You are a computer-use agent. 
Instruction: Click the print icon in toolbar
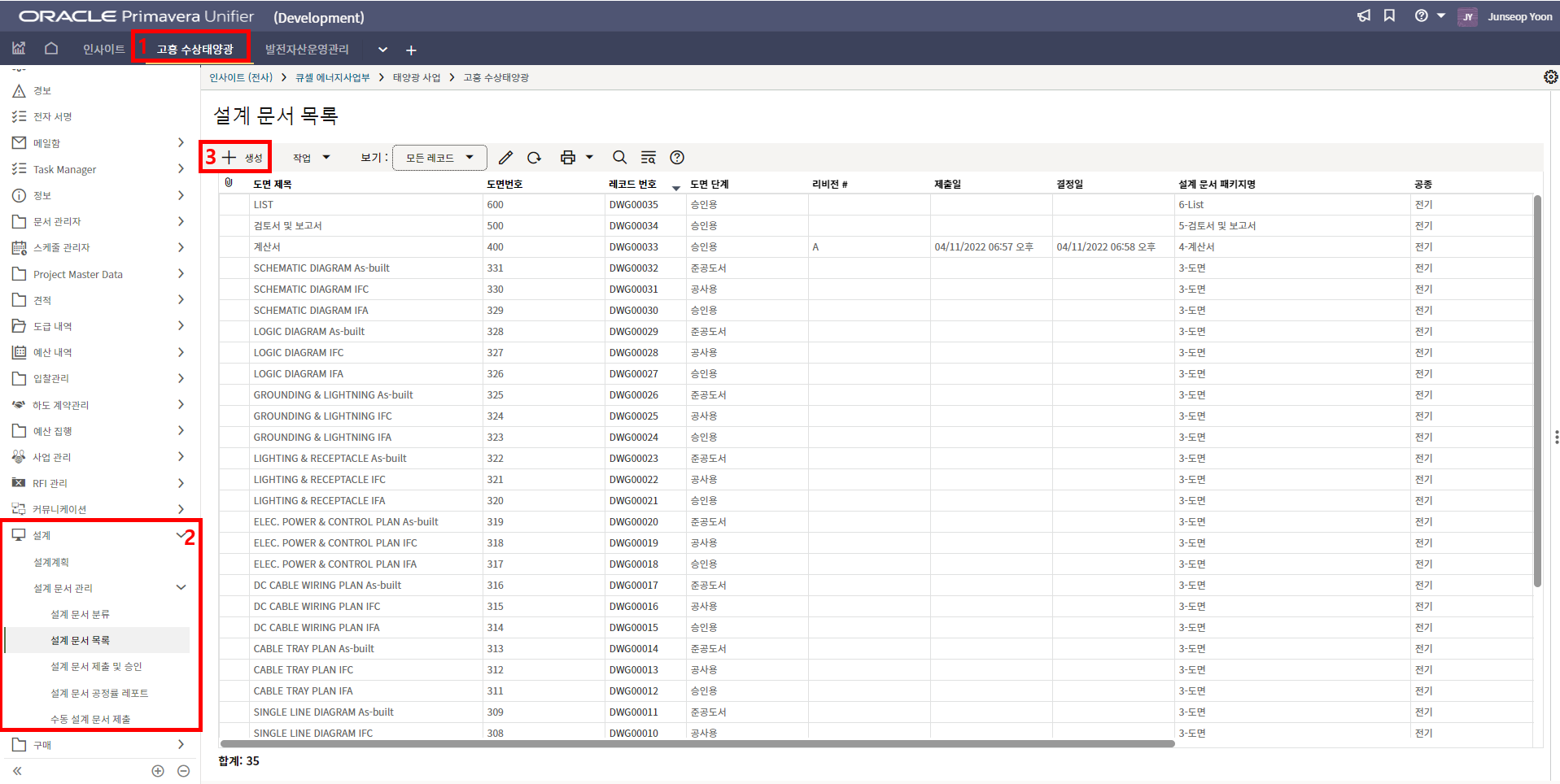click(x=568, y=158)
